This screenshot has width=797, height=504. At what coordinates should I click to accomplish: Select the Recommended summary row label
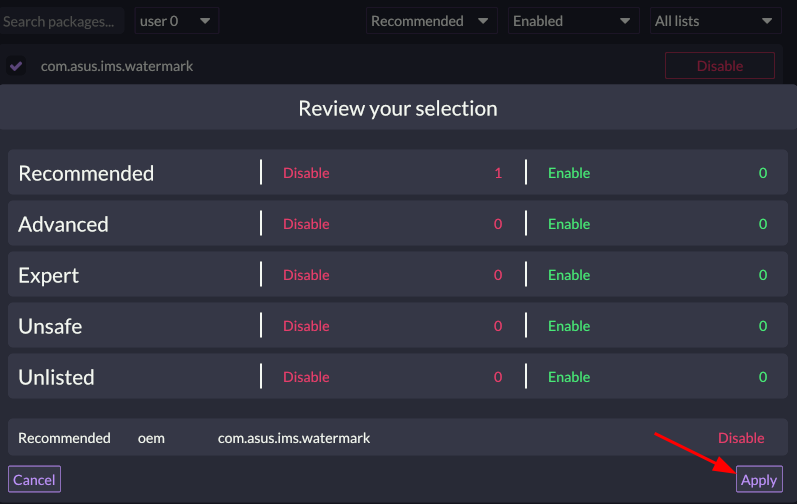pyautogui.click(x=86, y=173)
